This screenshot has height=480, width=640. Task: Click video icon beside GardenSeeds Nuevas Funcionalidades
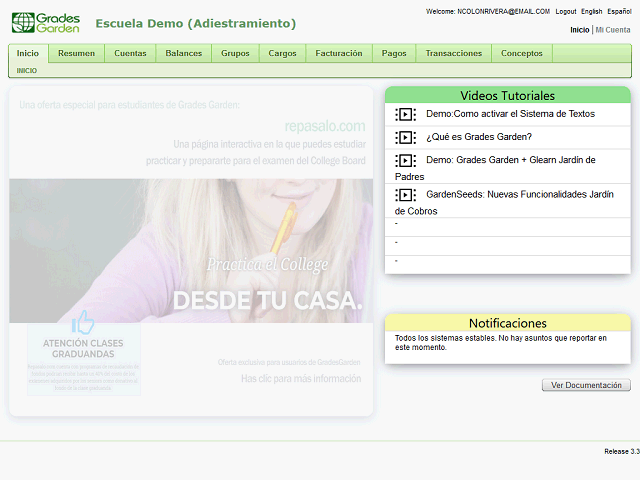(405, 195)
